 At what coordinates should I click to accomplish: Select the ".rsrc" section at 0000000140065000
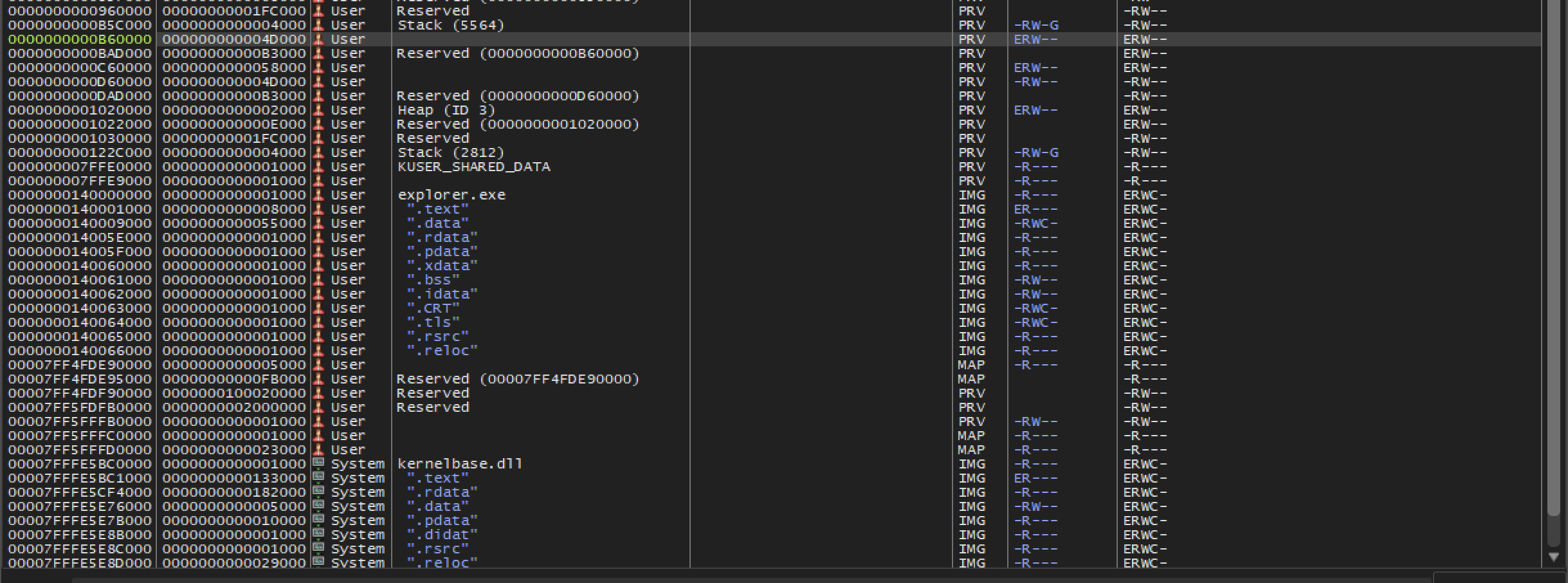coord(437,337)
